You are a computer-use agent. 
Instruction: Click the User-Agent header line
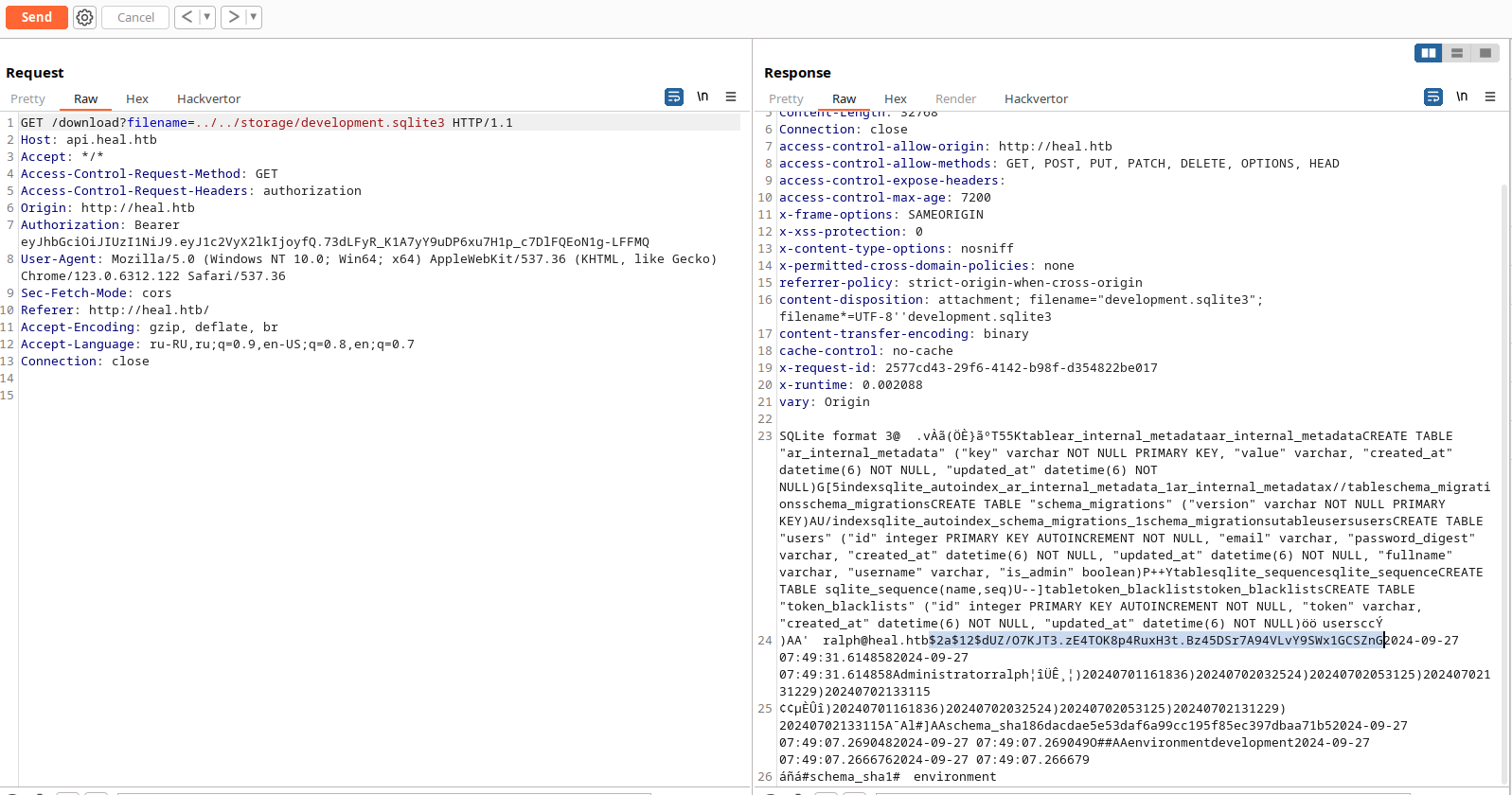(x=369, y=268)
